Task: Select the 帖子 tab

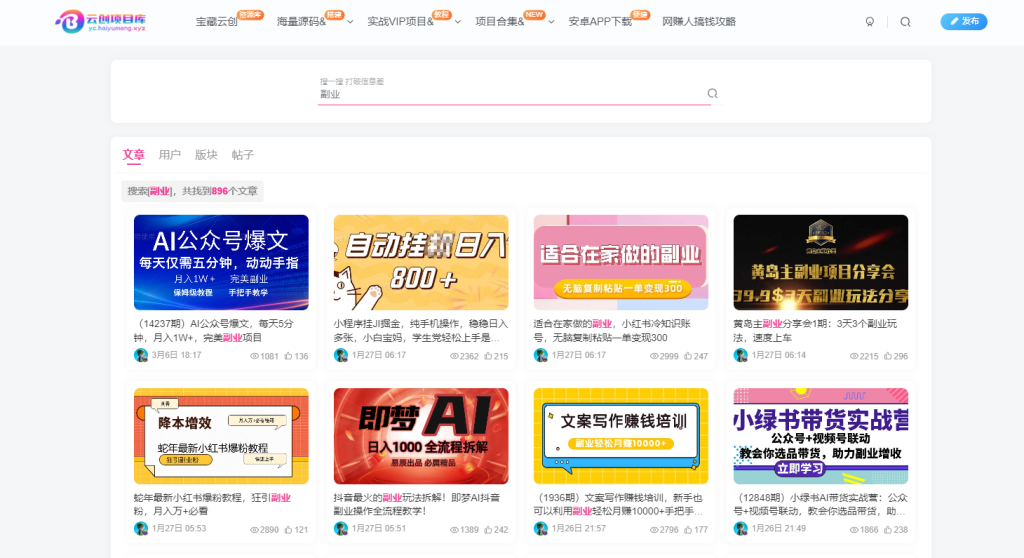Action: point(243,155)
